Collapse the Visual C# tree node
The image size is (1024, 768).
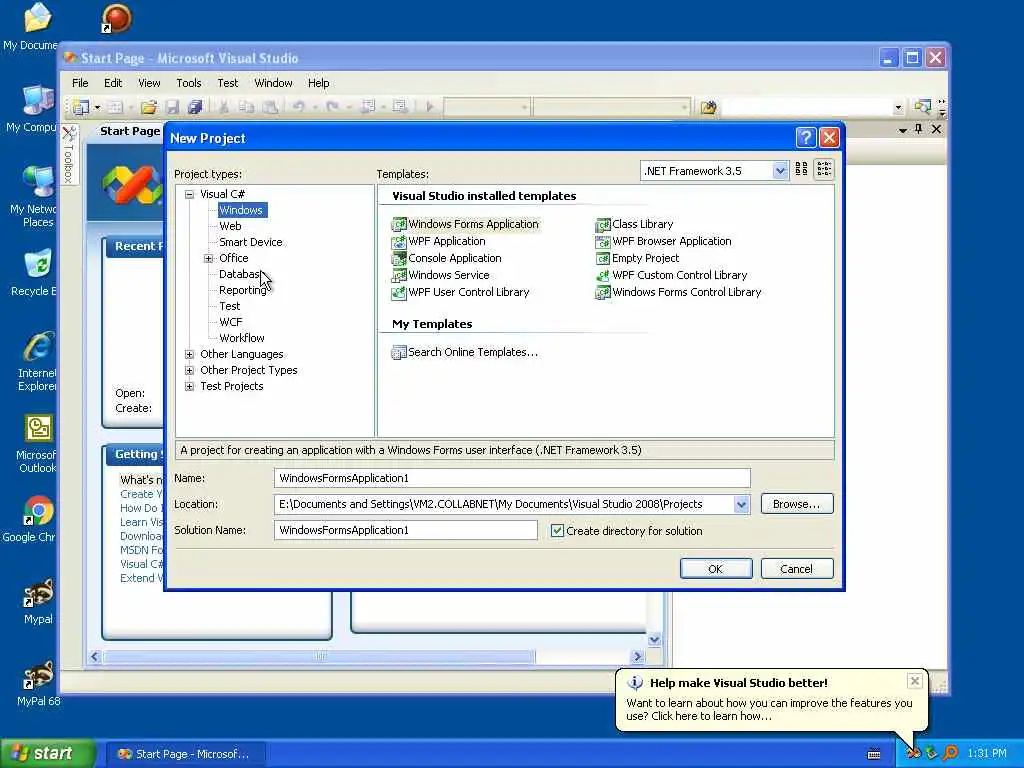pyautogui.click(x=189, y=194)
